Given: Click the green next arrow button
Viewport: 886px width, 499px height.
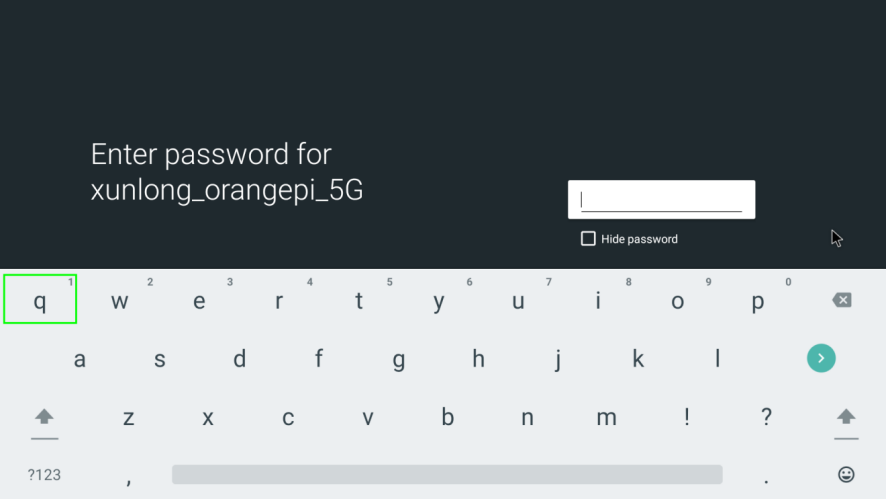Looking at the screenshot, I should [x=821, y=358].
